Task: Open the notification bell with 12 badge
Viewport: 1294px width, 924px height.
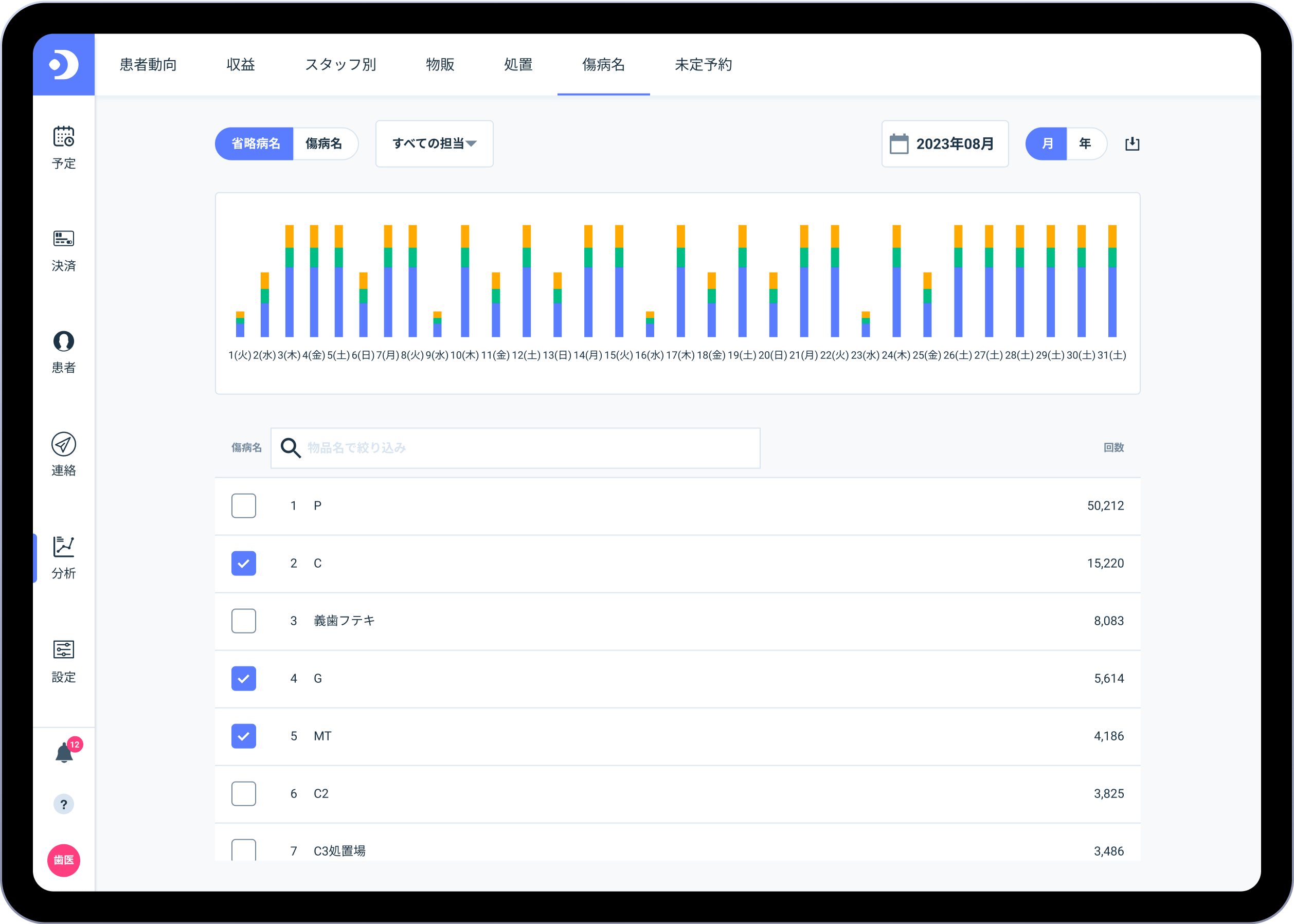Action: (x=64, y=753)
